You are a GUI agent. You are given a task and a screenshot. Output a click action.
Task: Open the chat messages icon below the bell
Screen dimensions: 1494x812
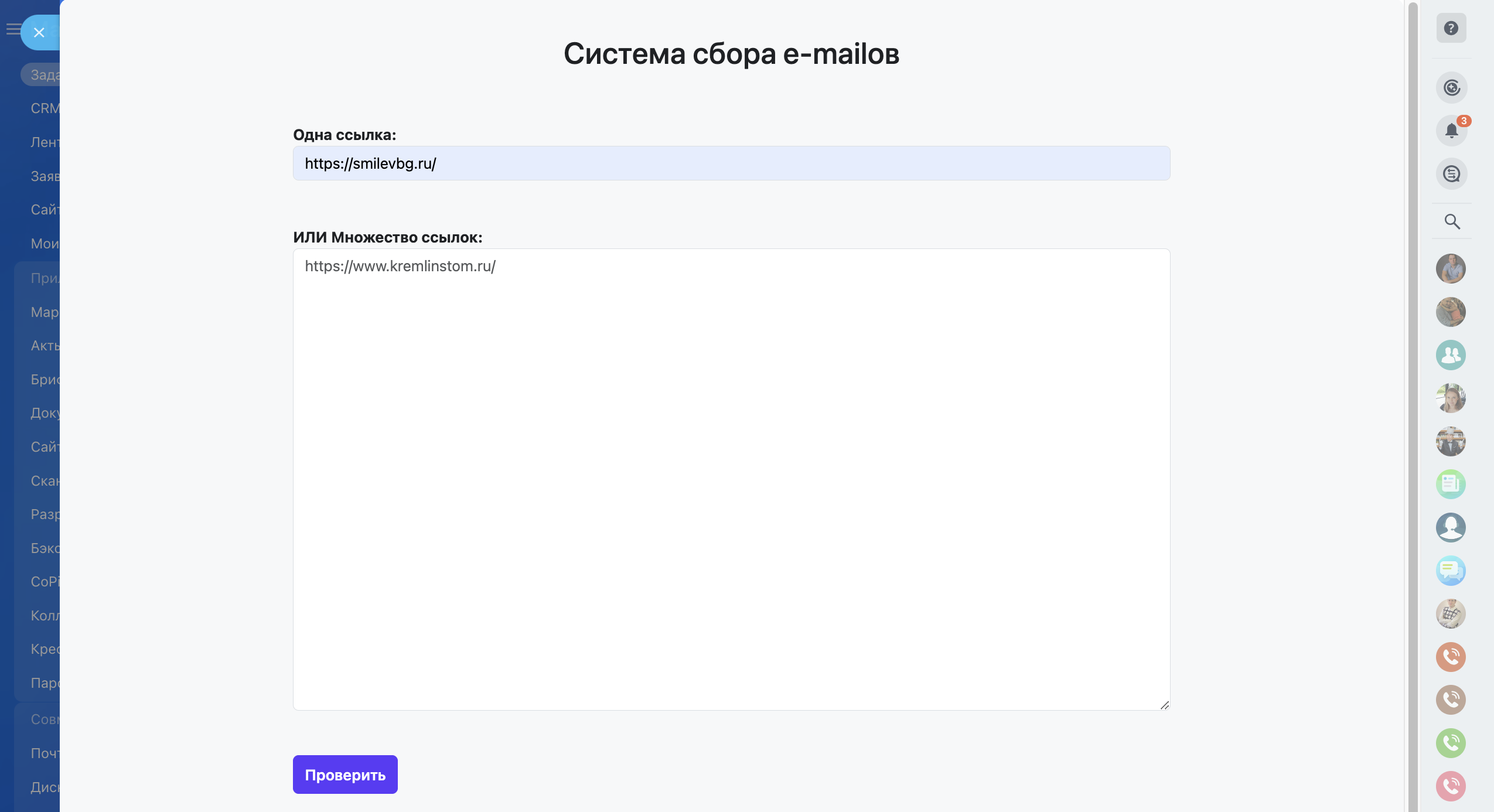click(1451, 174)
